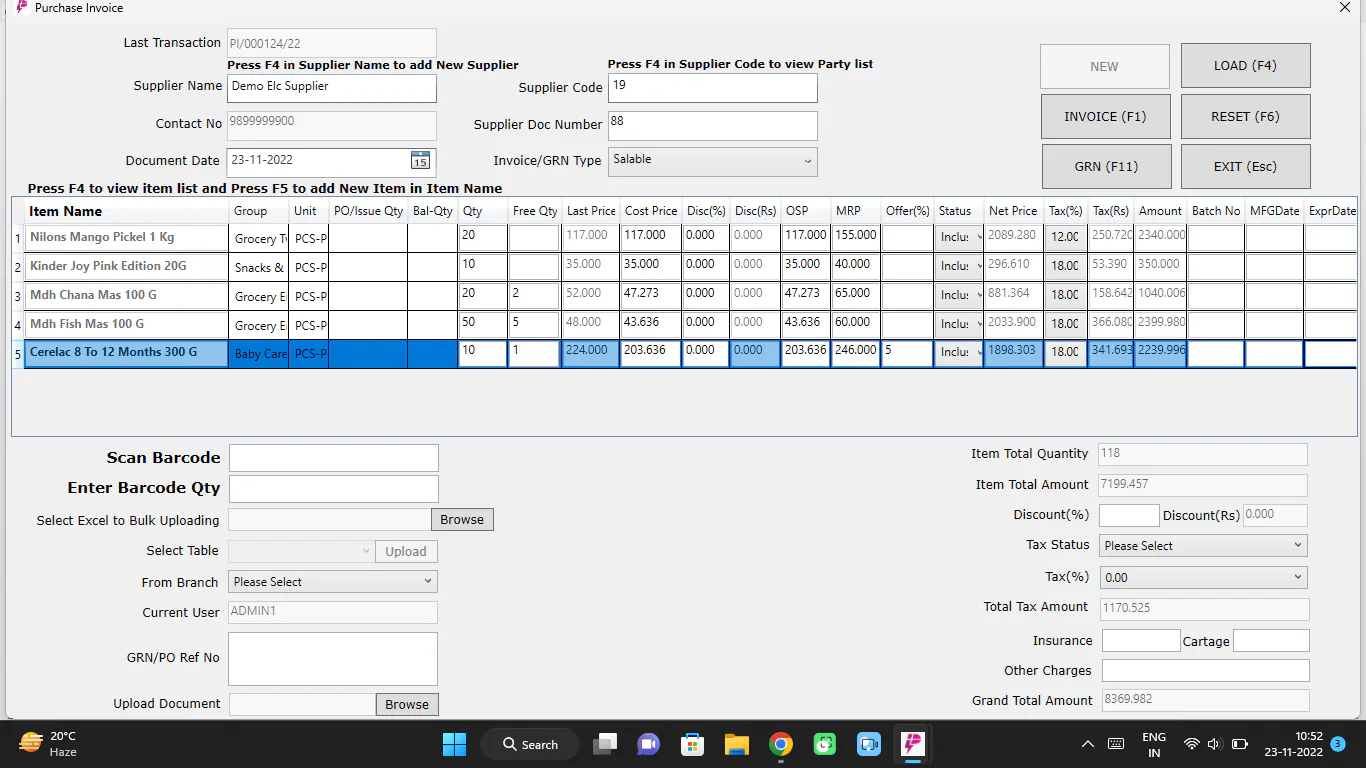The height and width of the screenshot is (768, 1366).
Task: Click the Supplier Doc Number field
Action: 712,125
